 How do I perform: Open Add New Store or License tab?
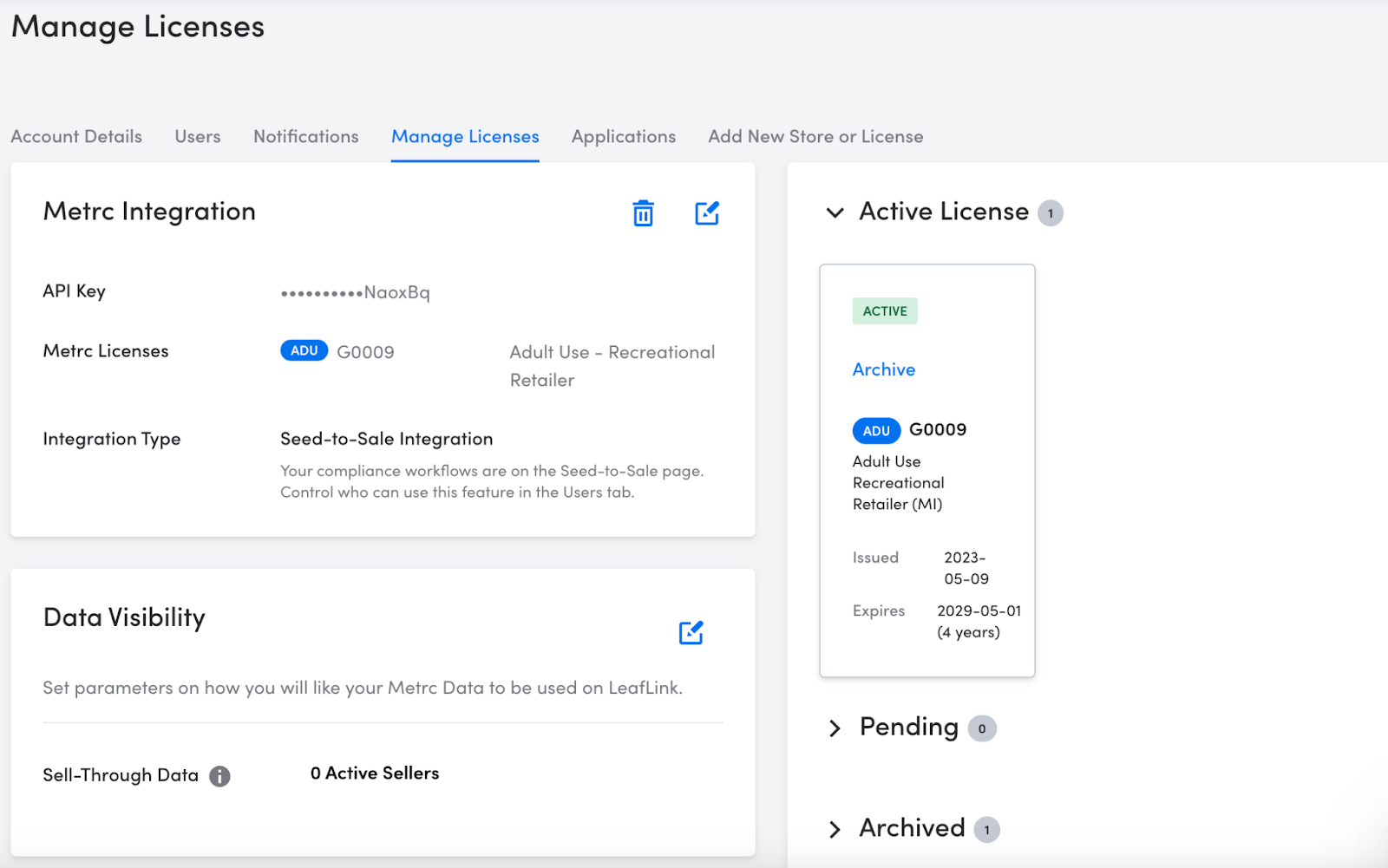pos(815,136)
